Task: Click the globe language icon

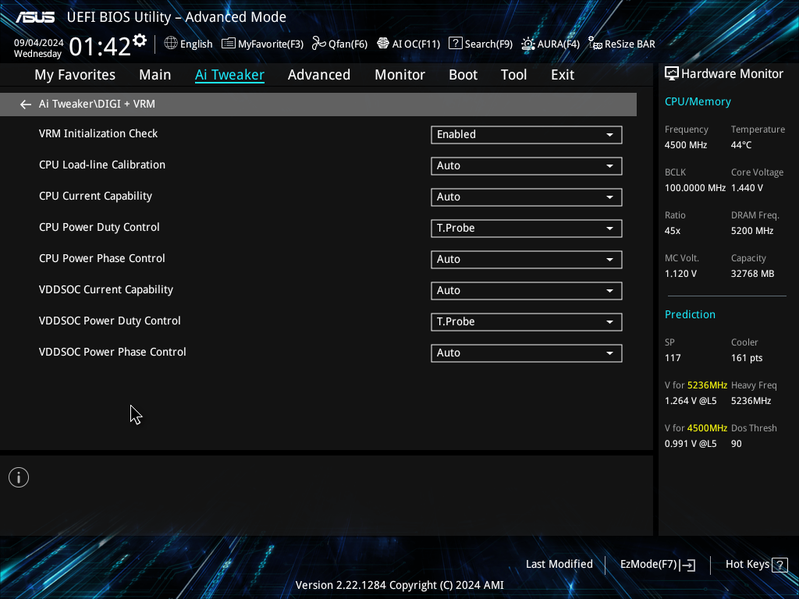Action: [171, 43]
